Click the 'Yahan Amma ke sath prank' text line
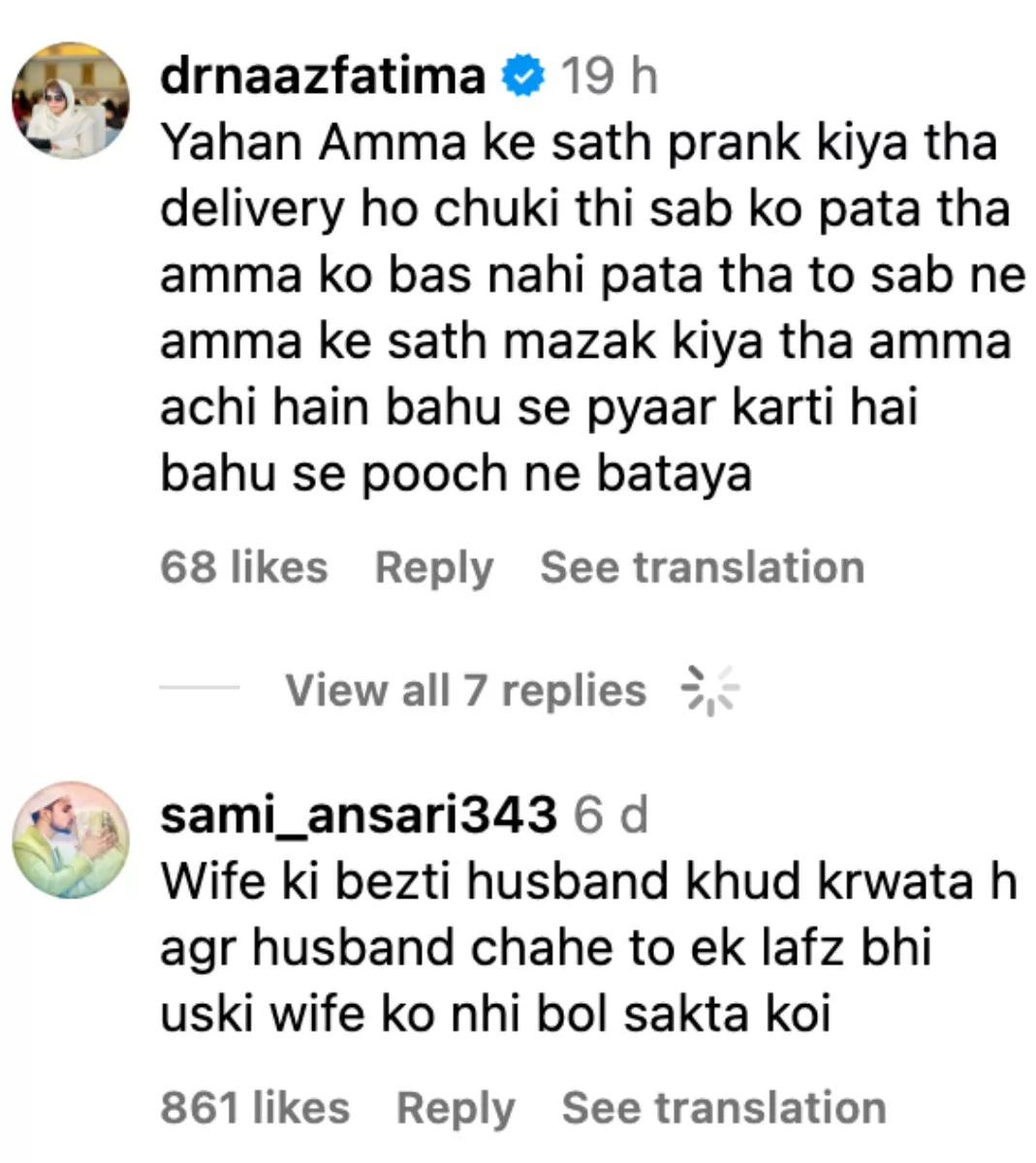Image resolution: width=1036 pixels, height=1163 pixels. click(x=579, y=142)
